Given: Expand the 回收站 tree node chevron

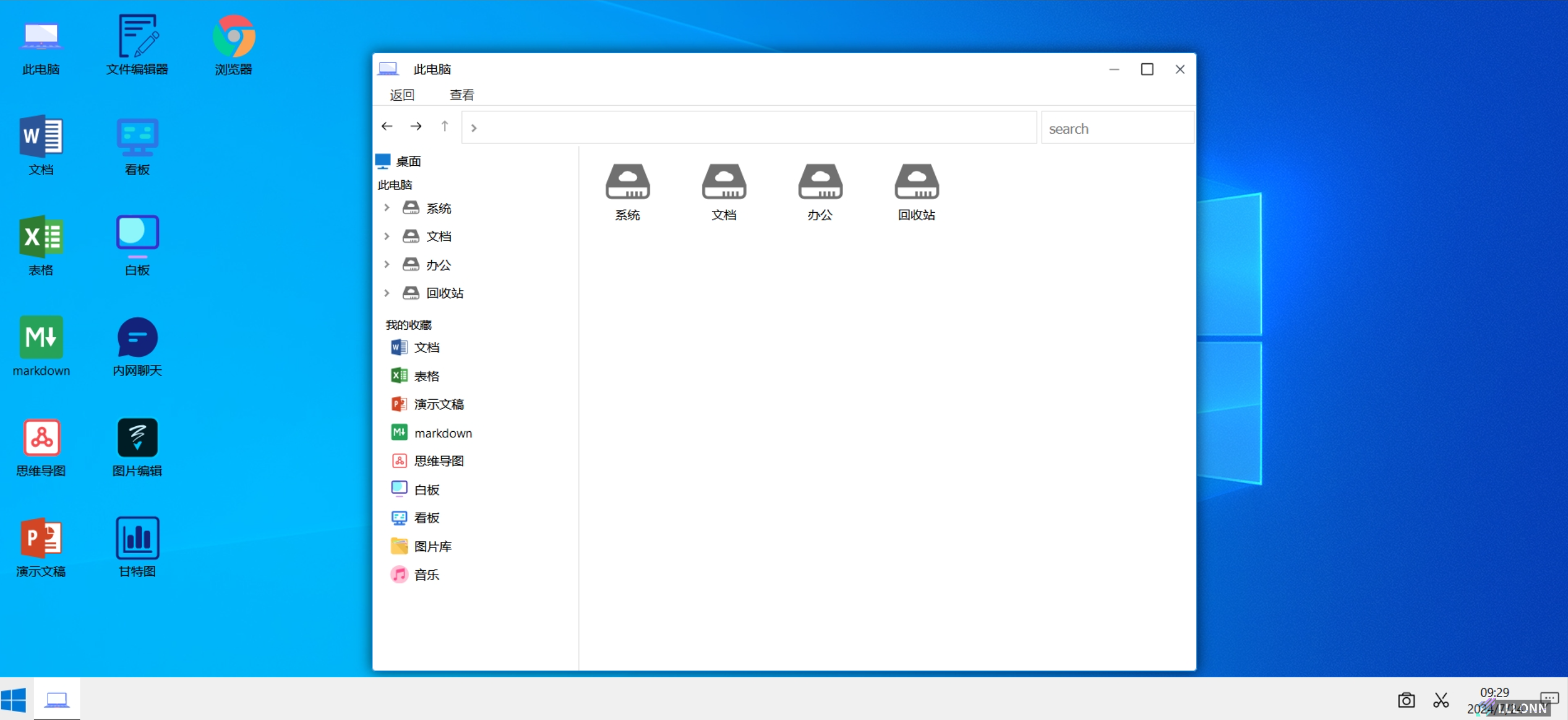Looking at the screenshot, I should (387, 293).
